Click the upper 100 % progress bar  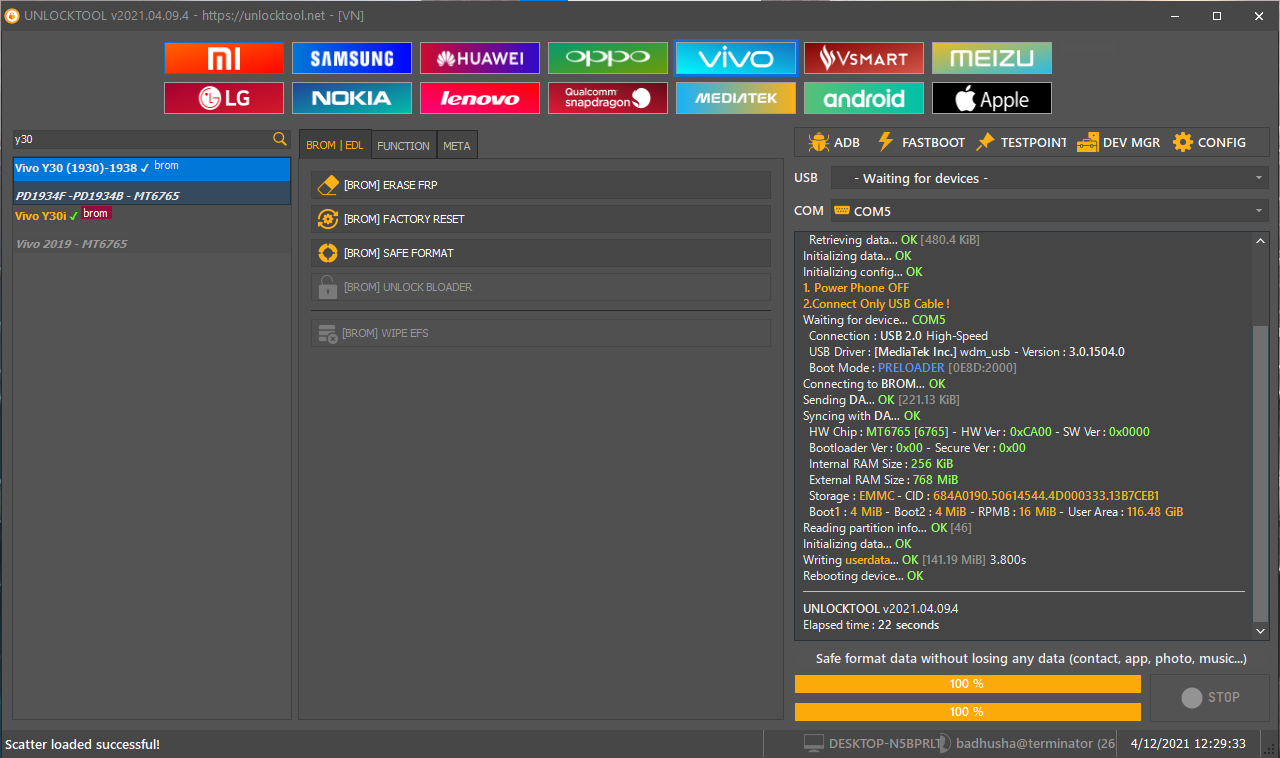pos(967,684)
